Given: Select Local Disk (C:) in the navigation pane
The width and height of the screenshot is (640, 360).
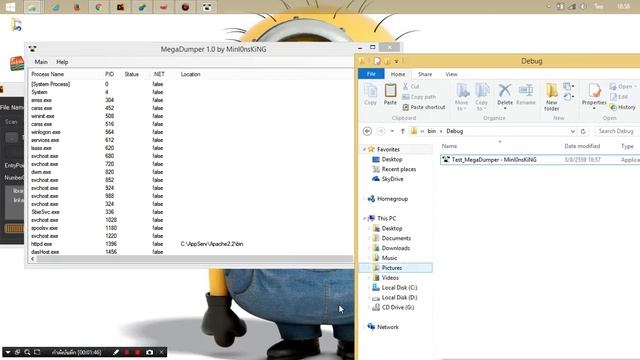Looking at the screenshot, I should [399, 287].
